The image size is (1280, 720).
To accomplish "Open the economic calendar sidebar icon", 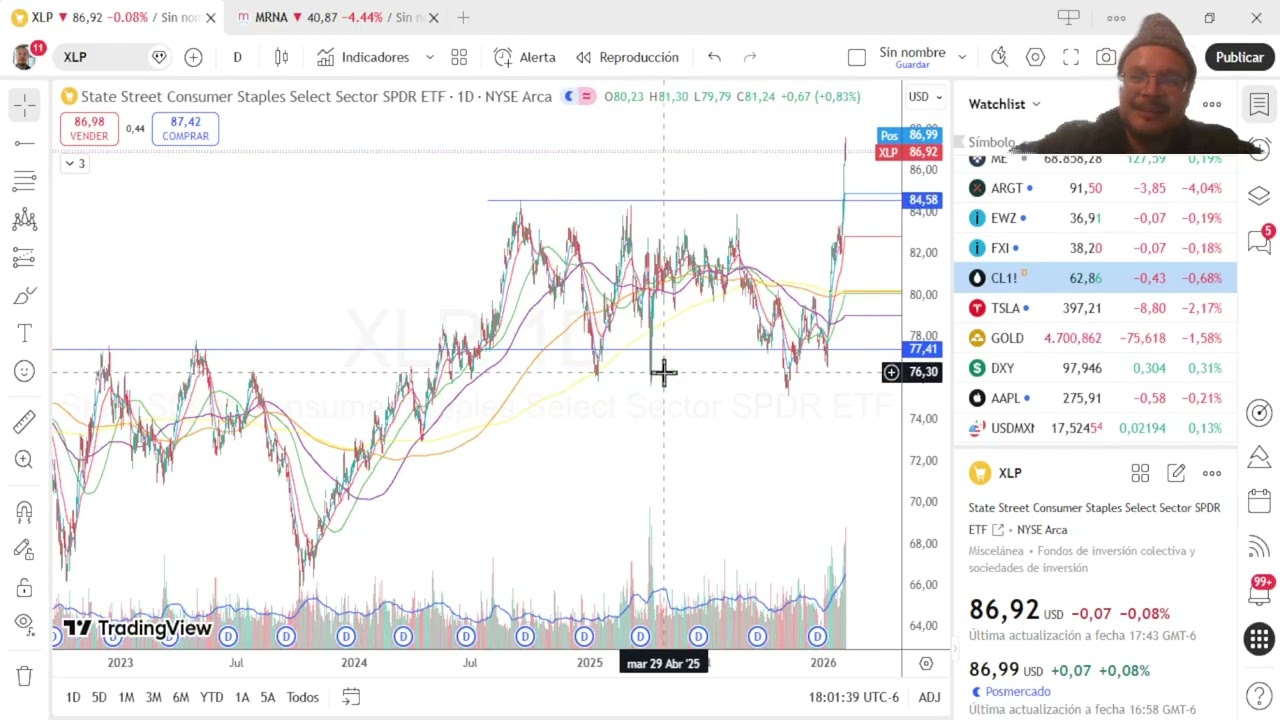I will pyautogui.click(x=1259, y=500).
